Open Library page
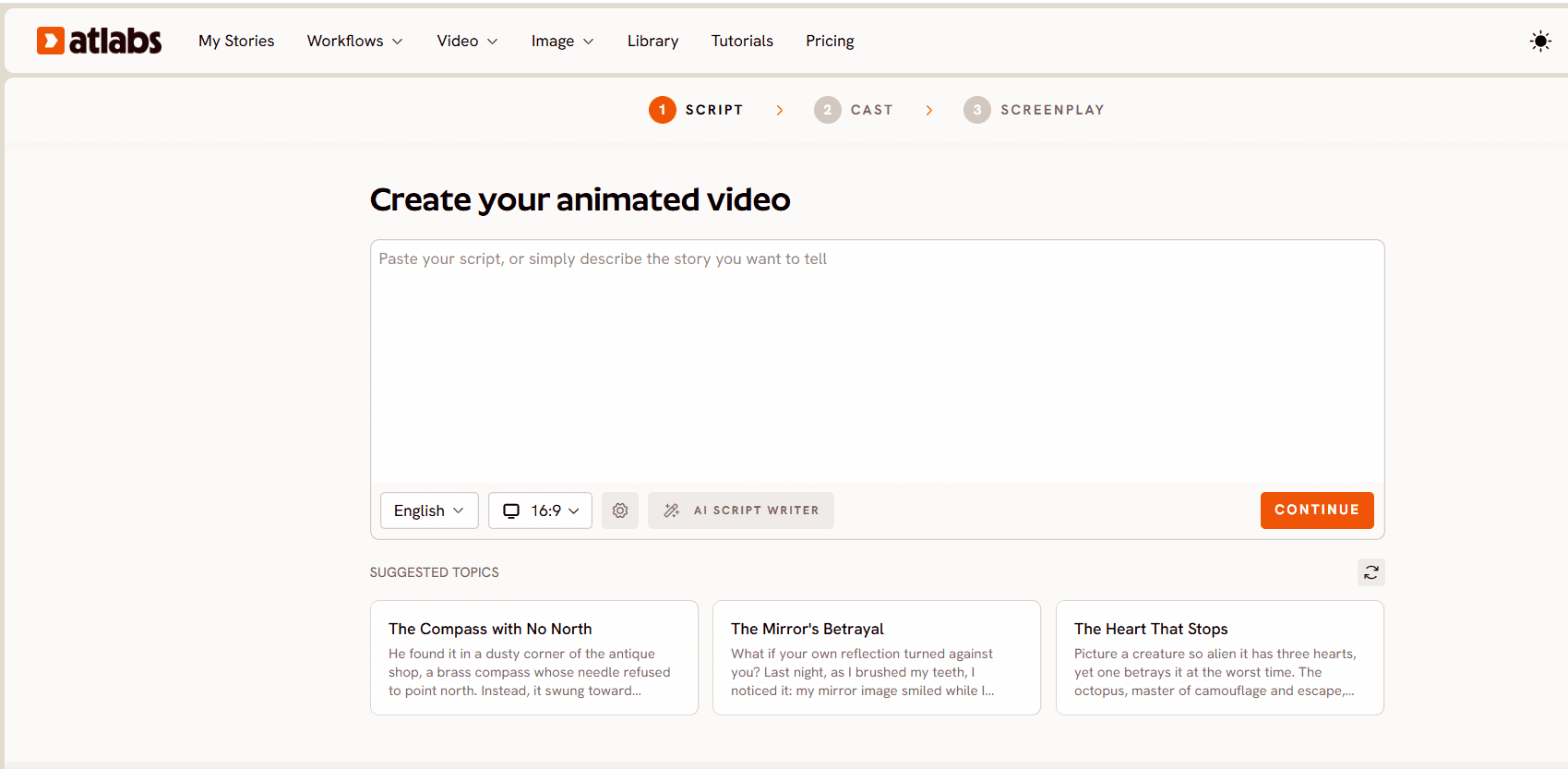 pos(652,41)
